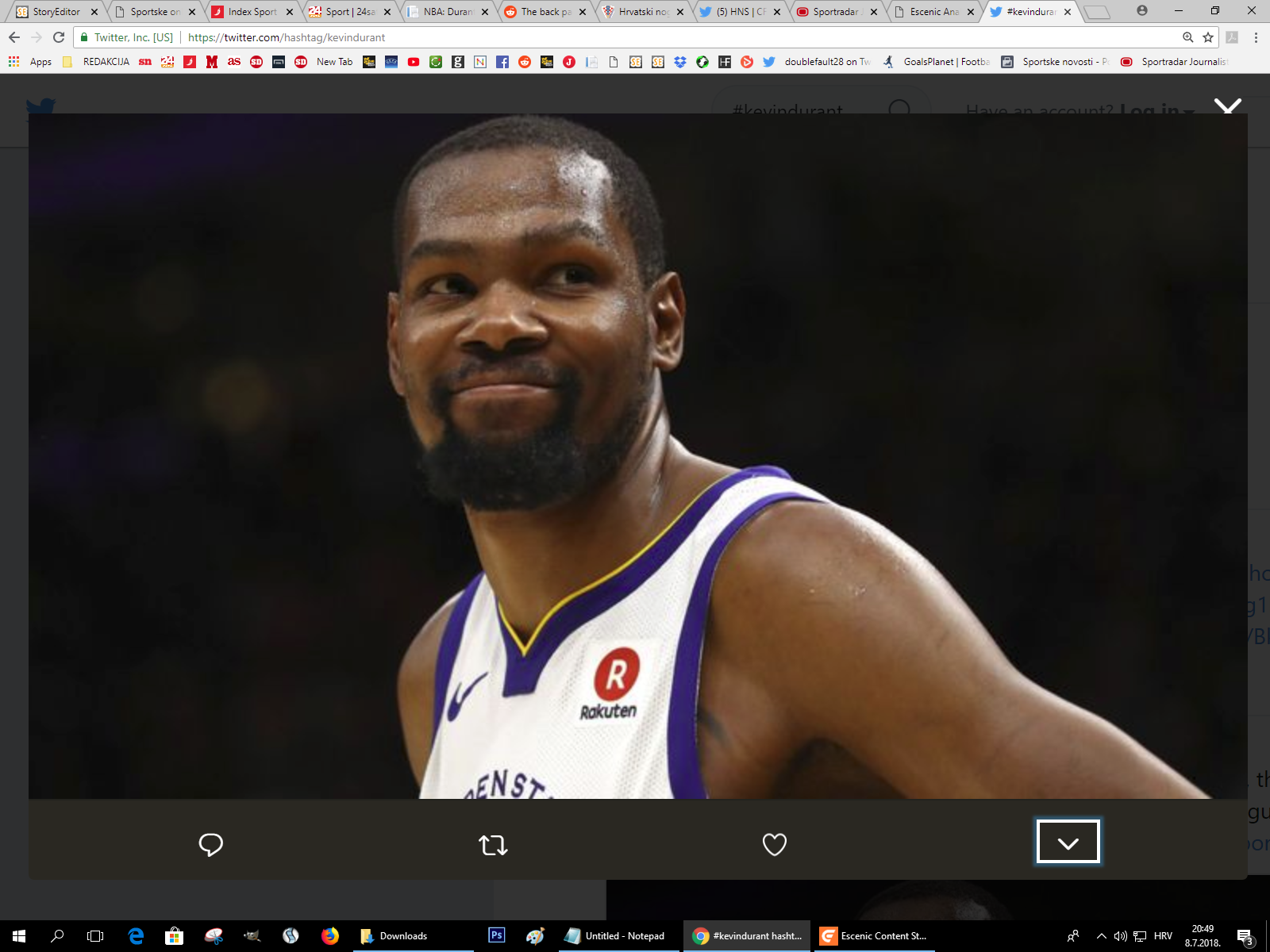The height and width of the screenshot is (952, 1270).
Task: Open the Reddit bookmark icon
Action: click(x=525, y=61)
